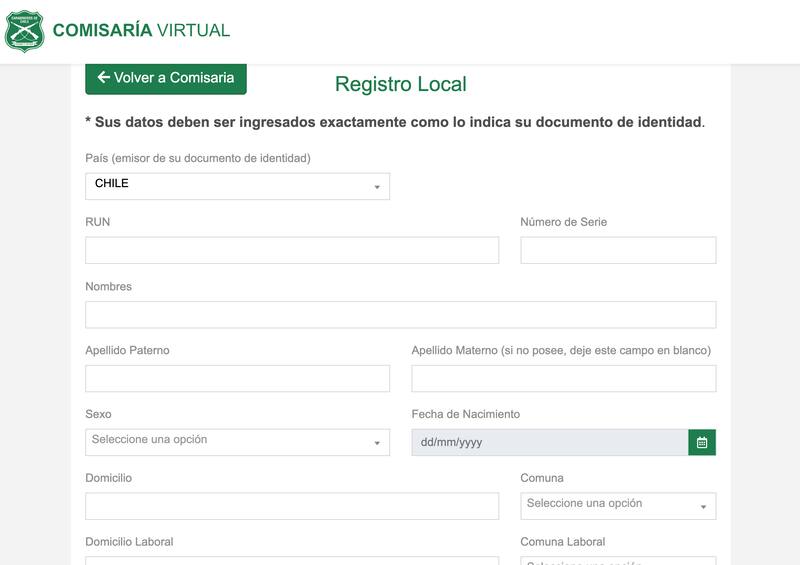Click the Comisaría Virtual header title

[141, 30]
